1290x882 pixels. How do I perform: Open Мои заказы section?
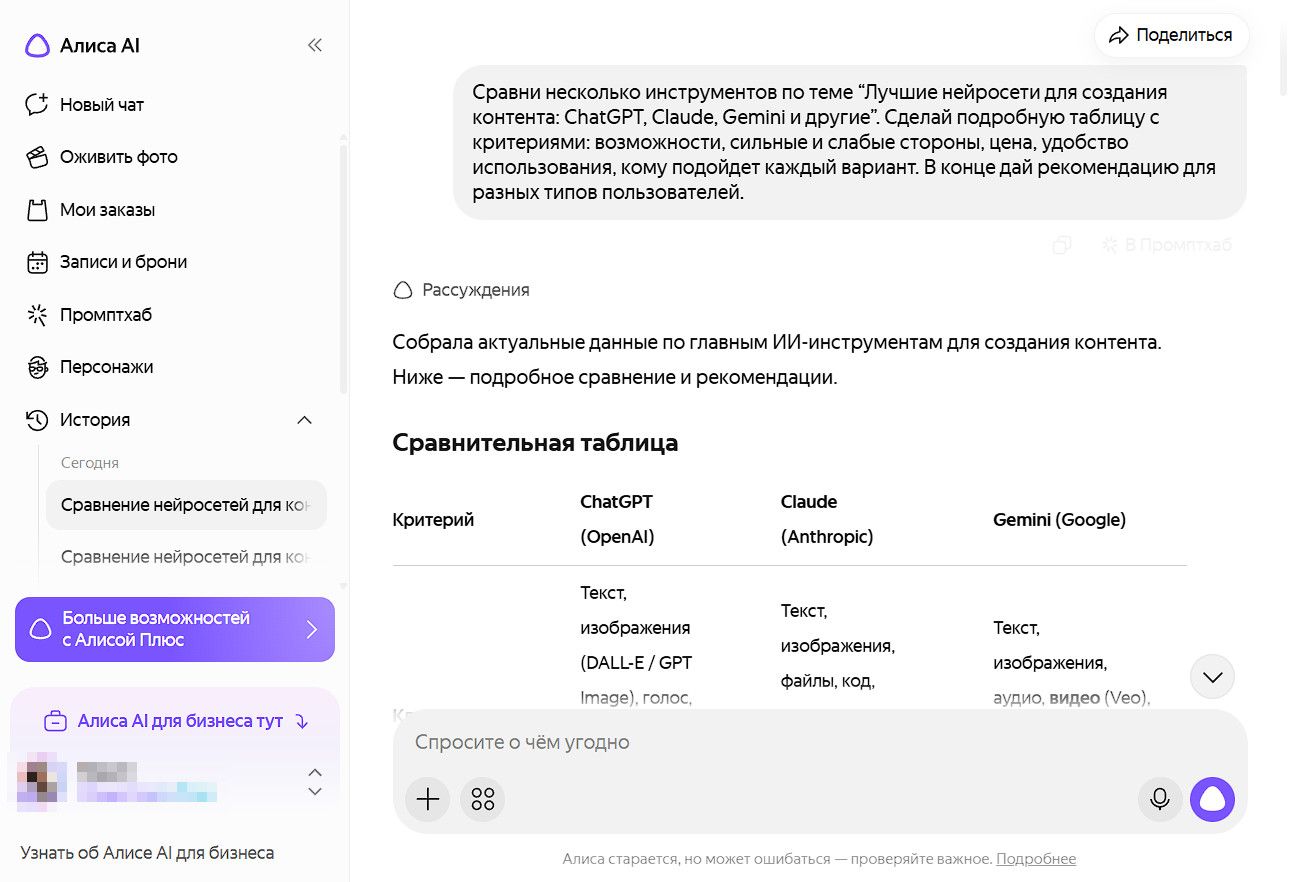(107, 210)
